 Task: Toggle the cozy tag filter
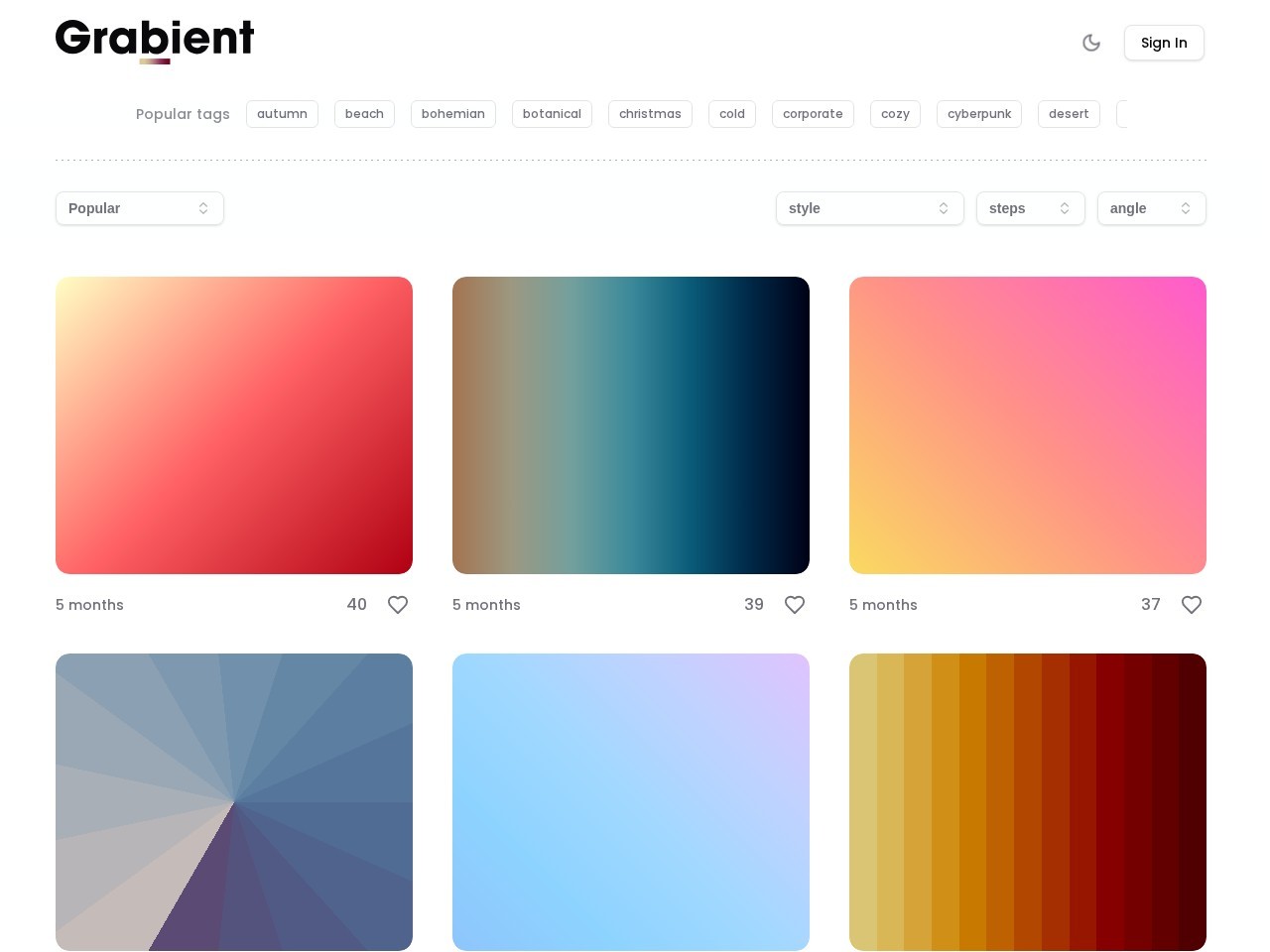click(x=895, y=114)
